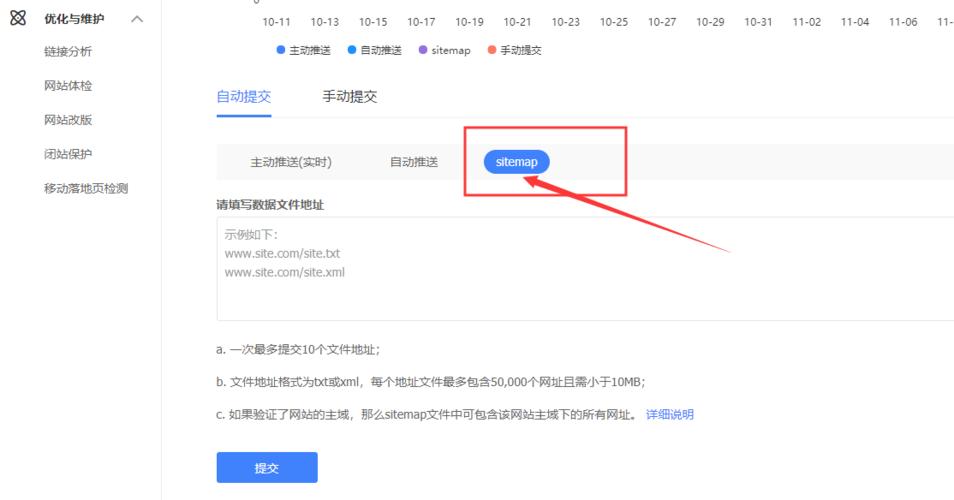This screenshot has height=500, width=954.
Task: Click the 请填写数据文件地址 label
Action: 270,205
